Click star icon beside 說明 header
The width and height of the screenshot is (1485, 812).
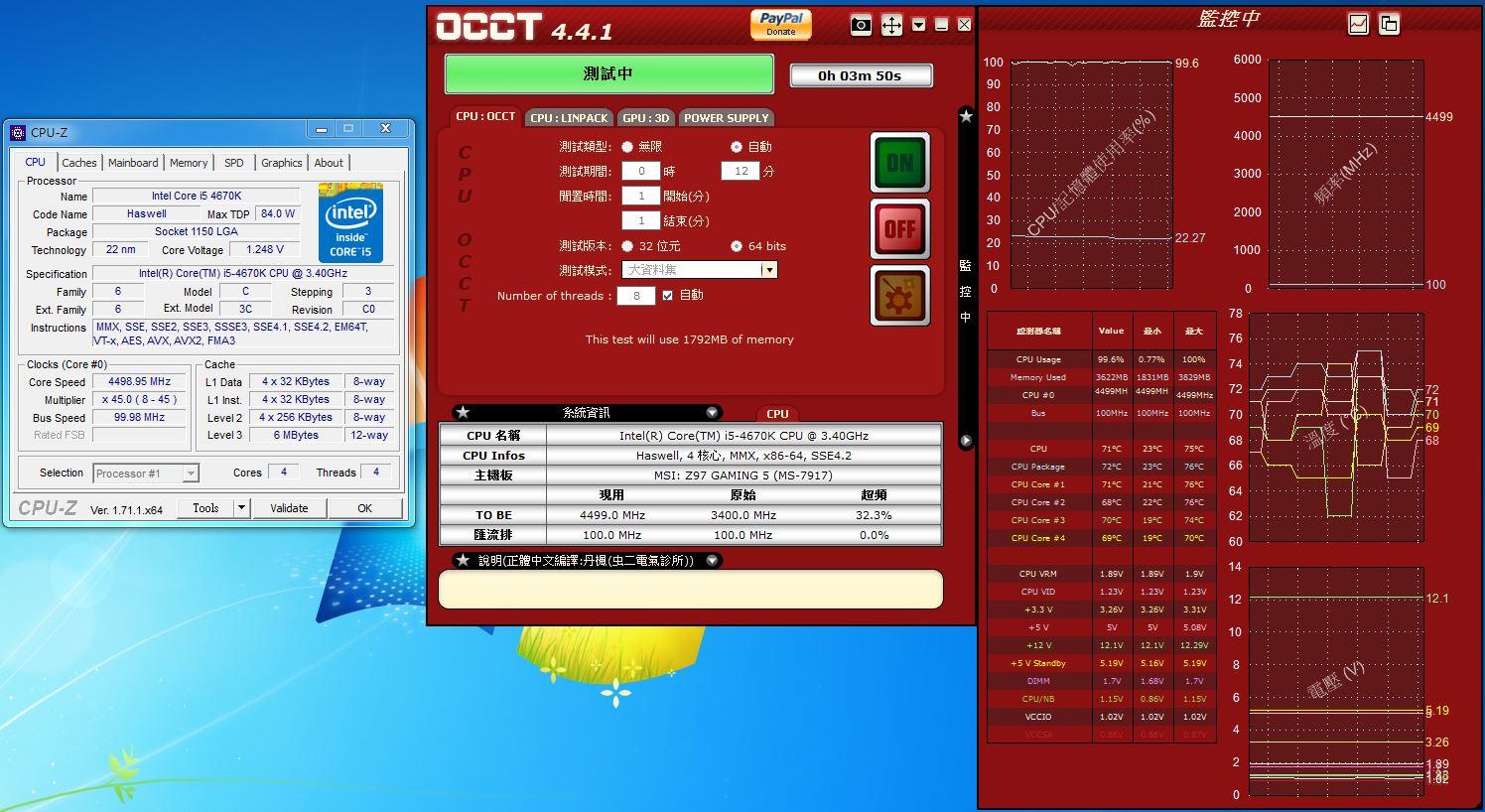point(464,561)
